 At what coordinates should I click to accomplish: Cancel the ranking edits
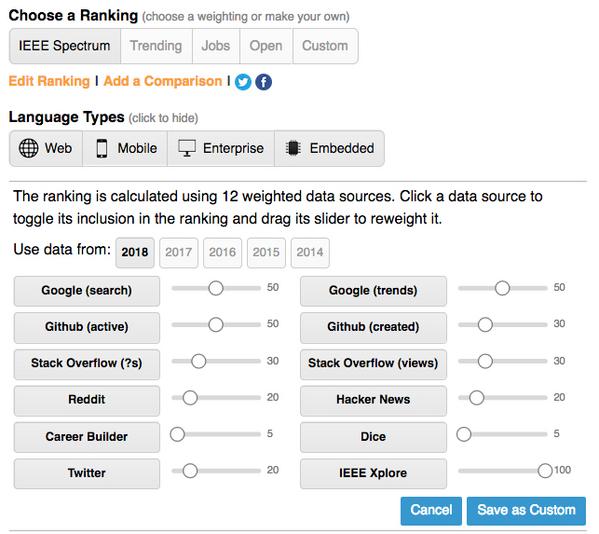pyautogui.click(x=431, y=511)
